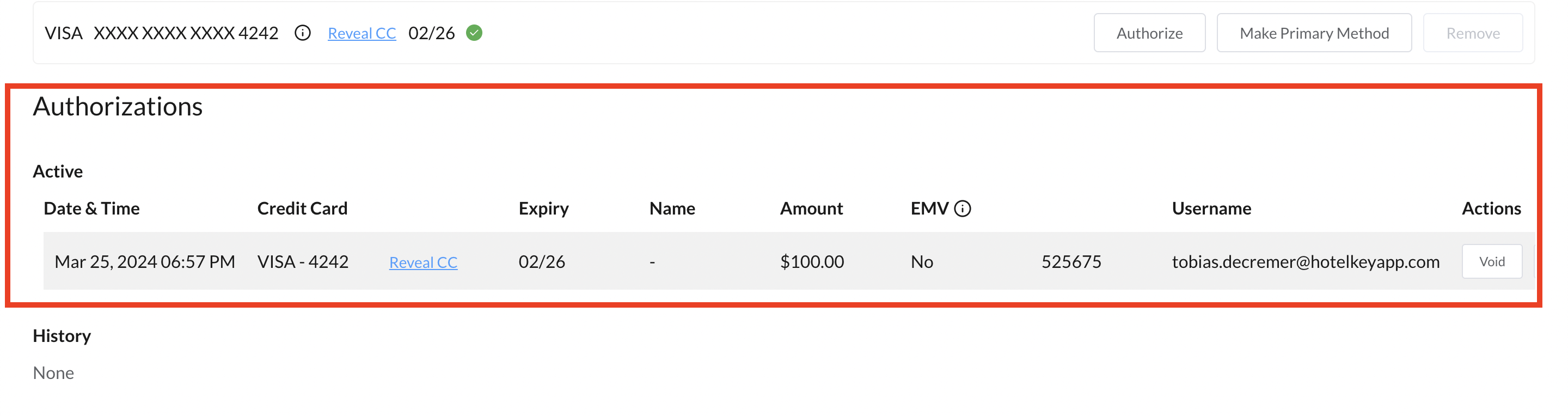The image size is (1568, 416).
Task: Click the tobias.decremer@hotelkeyapp.com username cell
Action: tap(1305, 262)
